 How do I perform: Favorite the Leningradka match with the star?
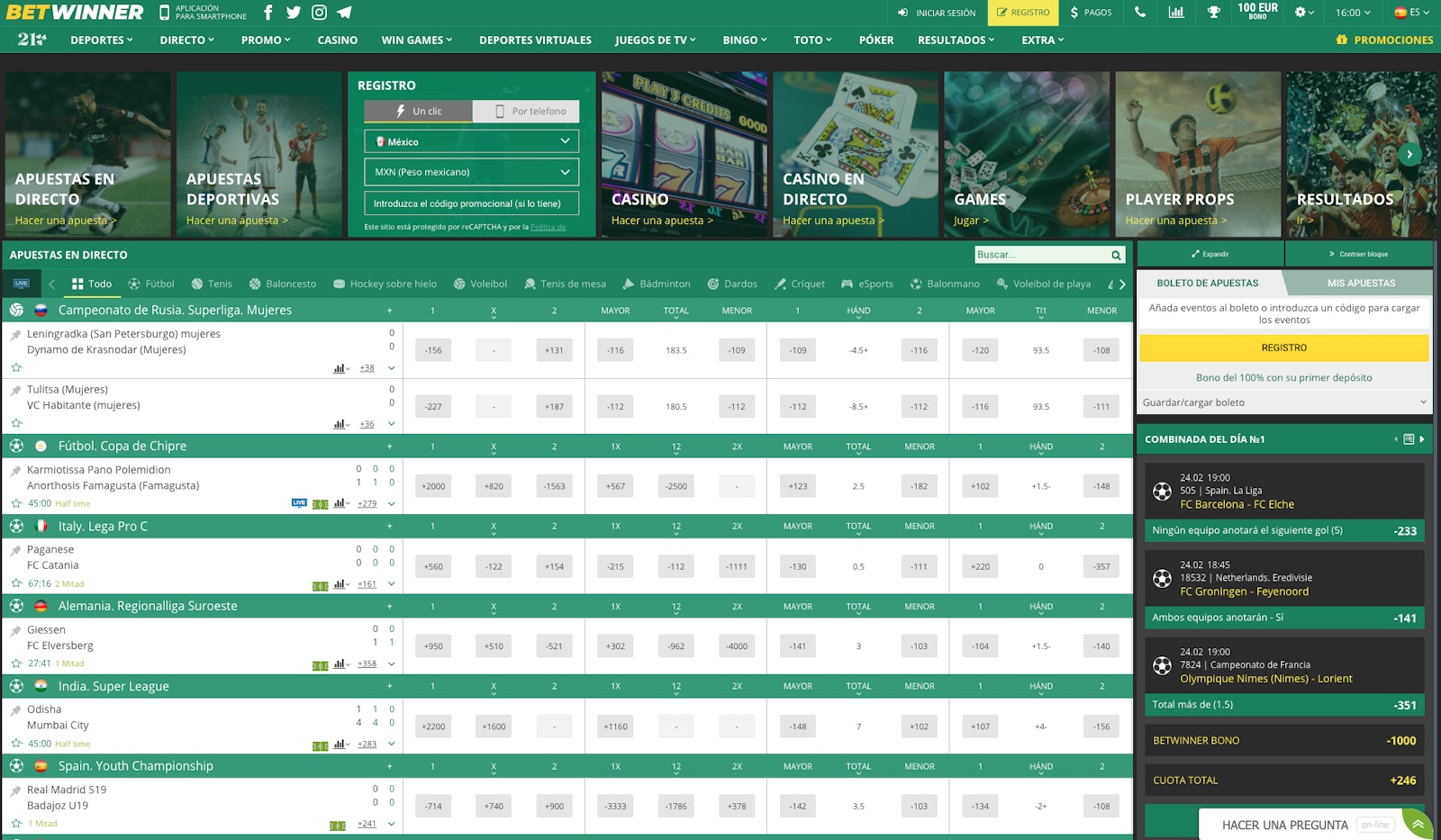[16, 367]
